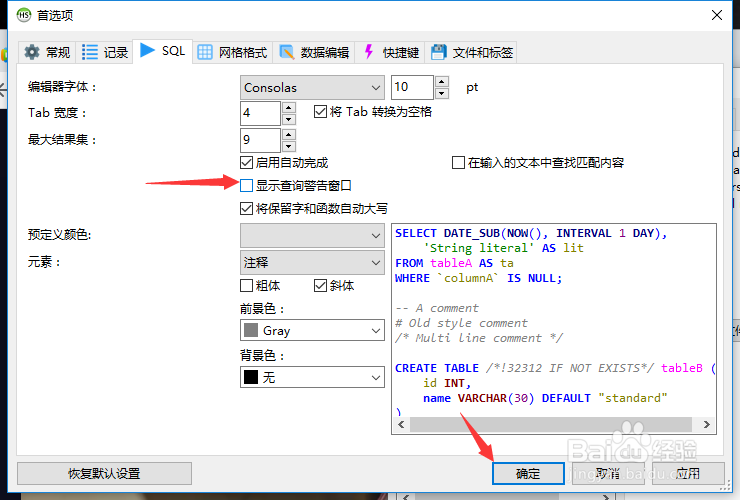Decrease 最大结果集 value with down arrow

click(x=289, y=146)
